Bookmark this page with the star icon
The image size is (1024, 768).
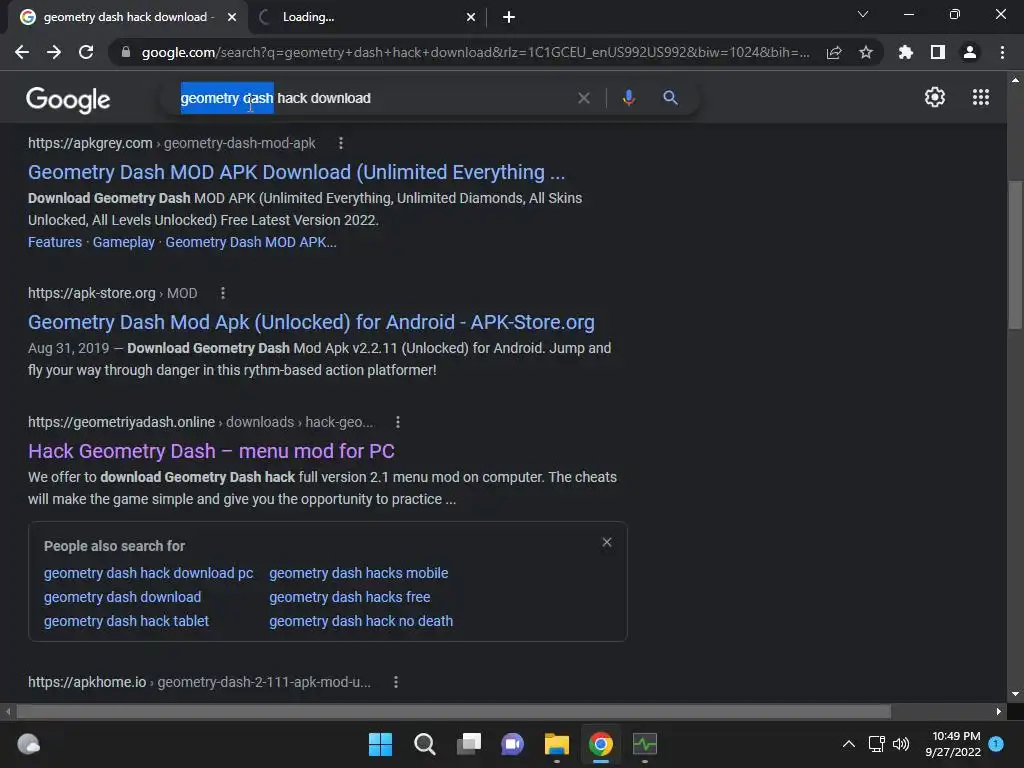pyautogui.click(x=866, y=52)
